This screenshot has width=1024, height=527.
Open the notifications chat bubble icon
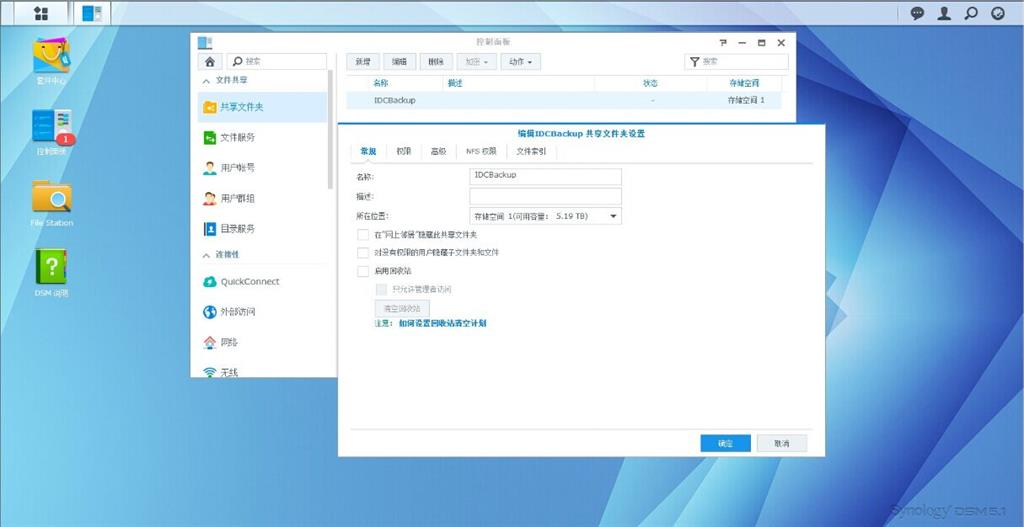pyautogui.click(x=917, y=13)
